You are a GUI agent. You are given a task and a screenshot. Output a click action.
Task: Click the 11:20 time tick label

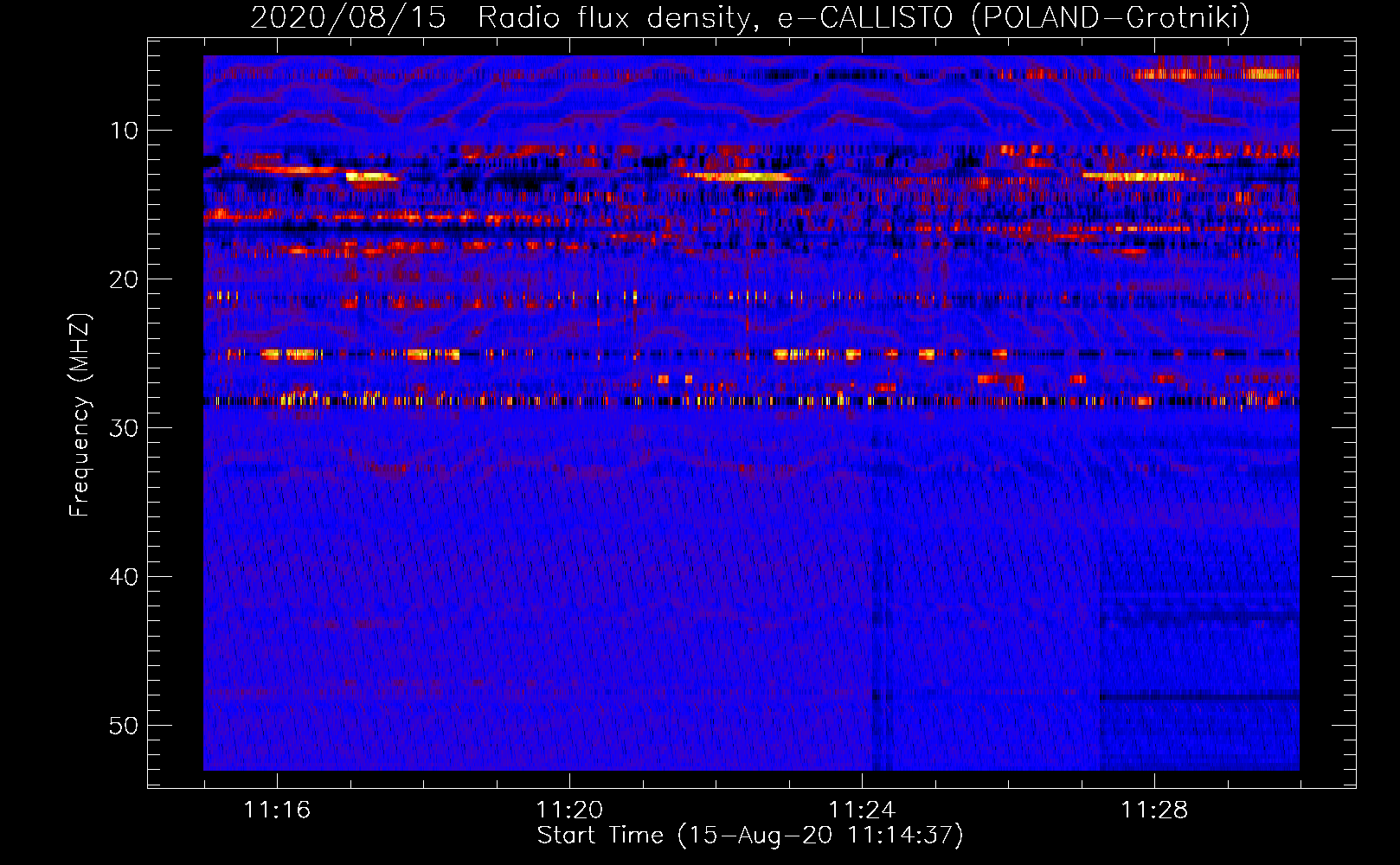click(569, 810)
